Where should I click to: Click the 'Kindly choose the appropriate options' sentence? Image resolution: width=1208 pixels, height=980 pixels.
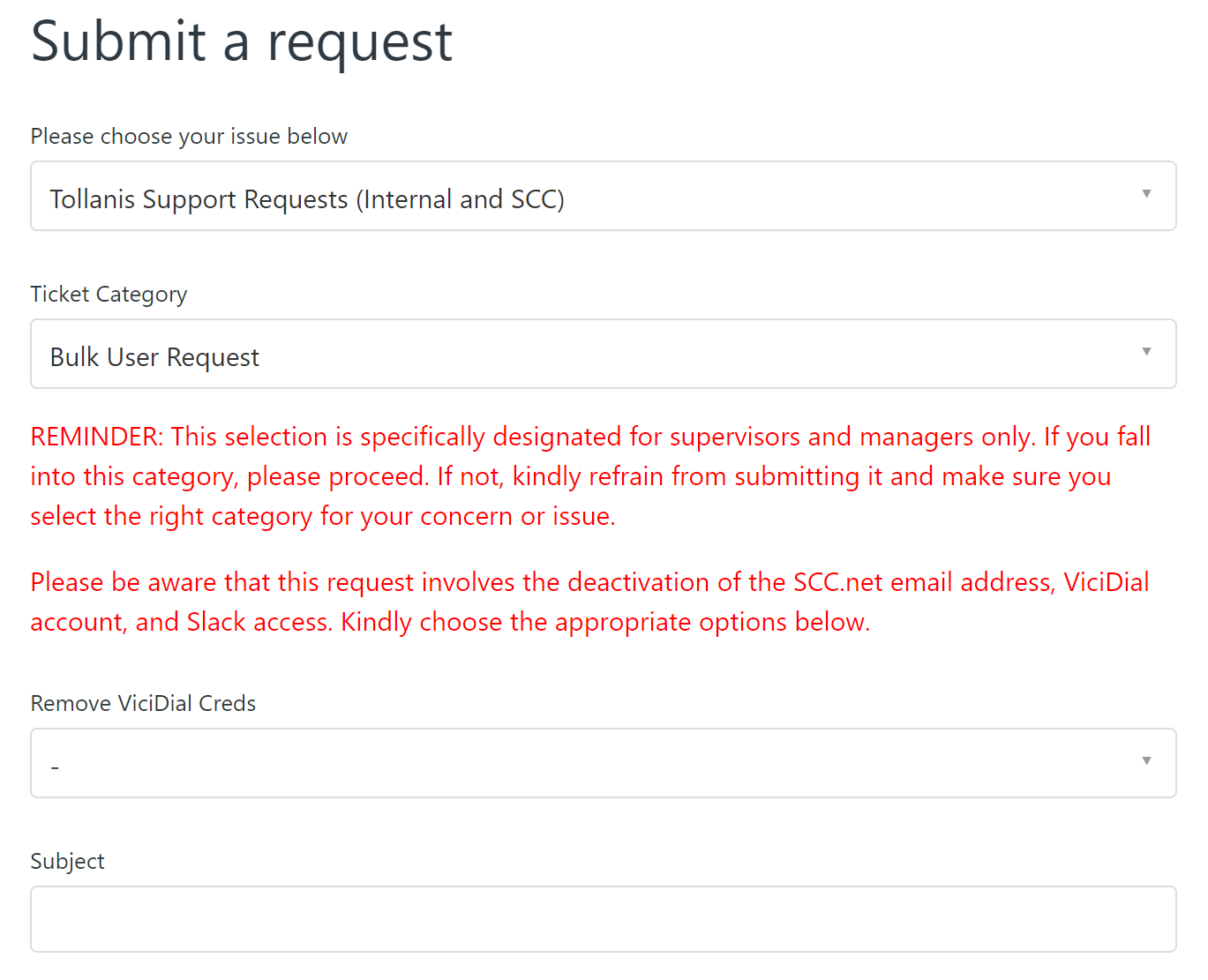tap(605, 622)
